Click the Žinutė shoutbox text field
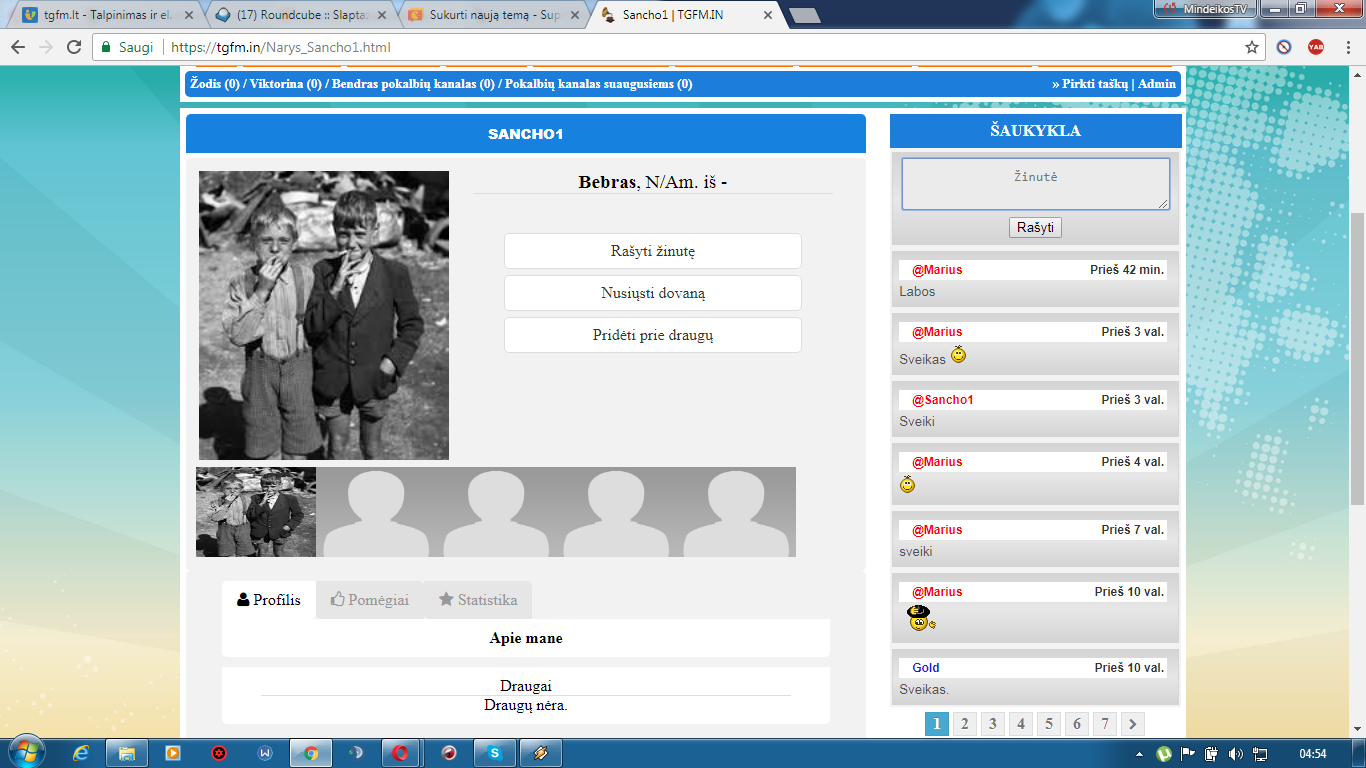This screenshot has width=1366, height=768. tap(1036, 184)
